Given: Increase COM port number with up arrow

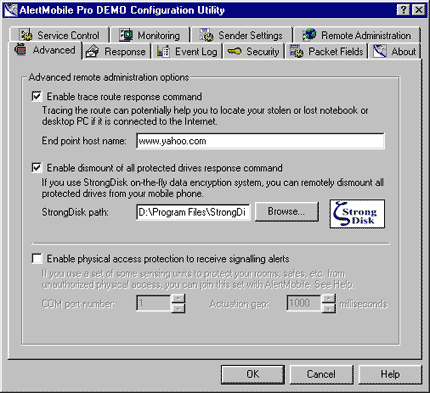Looking at the screenshot, I should point(178,298).
